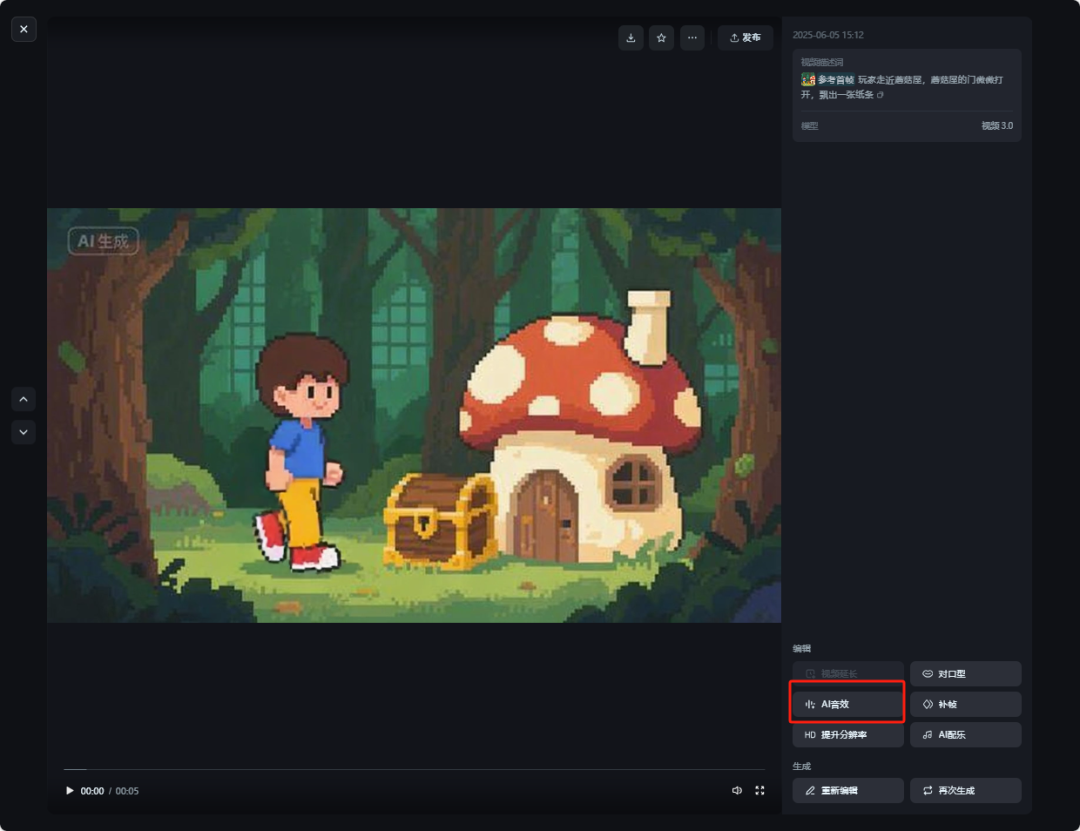1080x831 pixels.
Task: Click the 参考首帧 reference frame thumbnail
Action: pos(808,79)
